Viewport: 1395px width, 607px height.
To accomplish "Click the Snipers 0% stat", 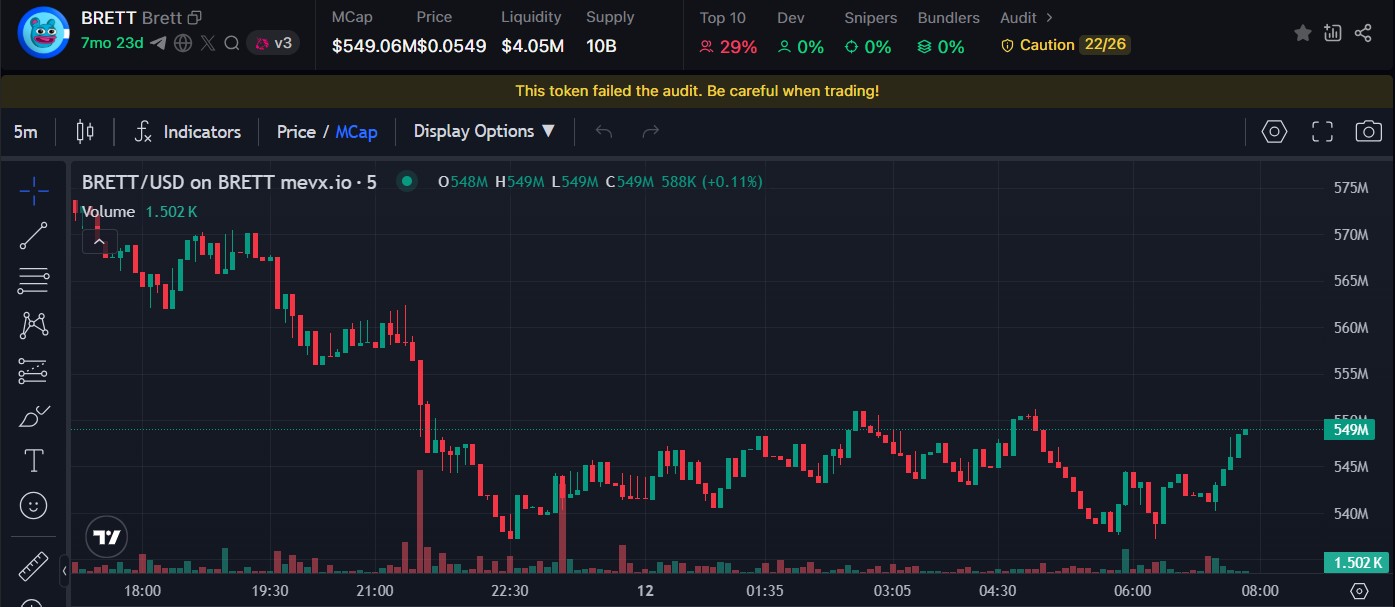I will tap(867, 46).
